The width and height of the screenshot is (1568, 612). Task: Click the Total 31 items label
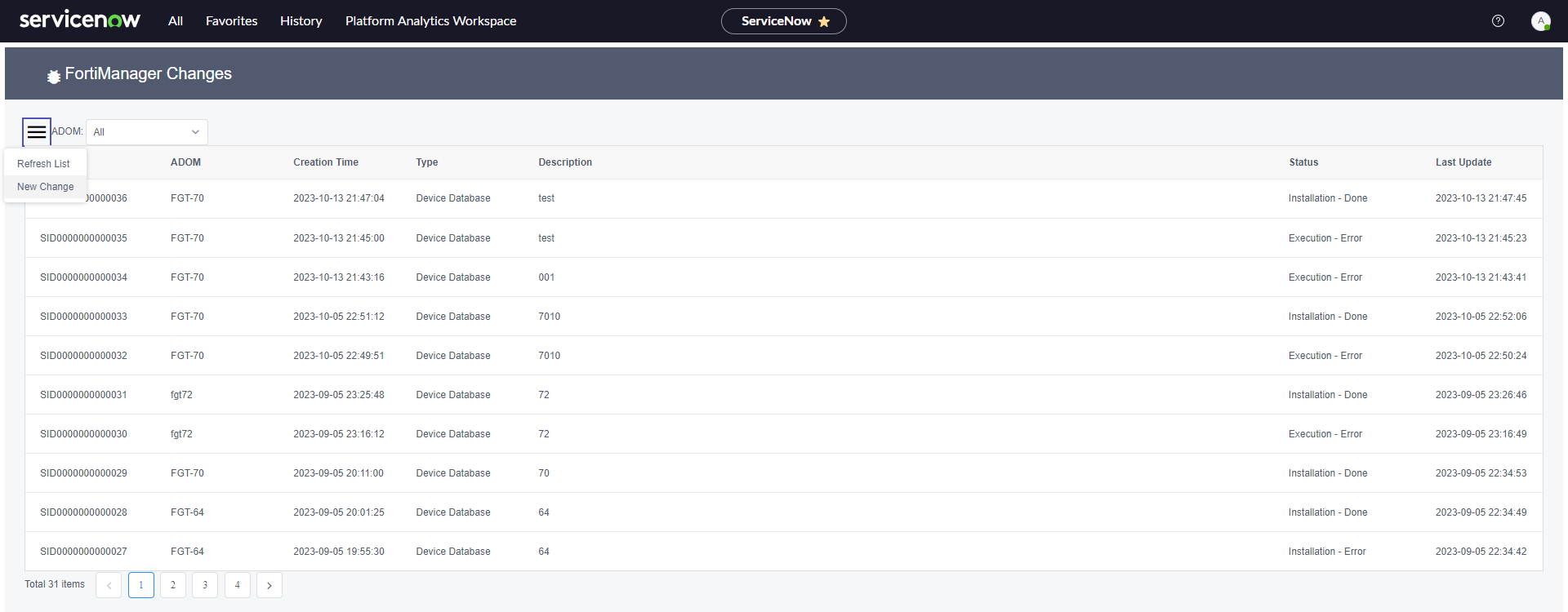pyautogui.click(x=55, y=584)
